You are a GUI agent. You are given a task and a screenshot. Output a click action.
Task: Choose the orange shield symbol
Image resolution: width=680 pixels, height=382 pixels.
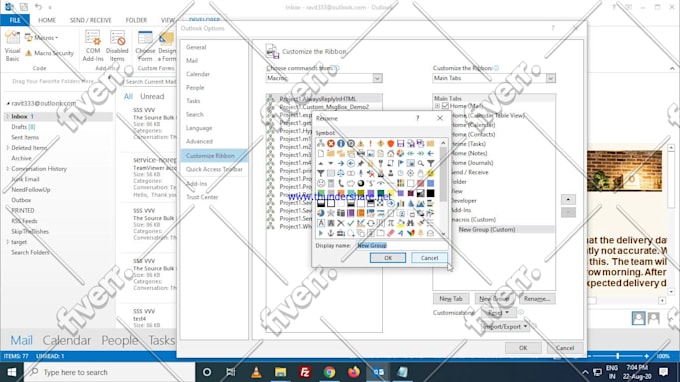(391, 144)
